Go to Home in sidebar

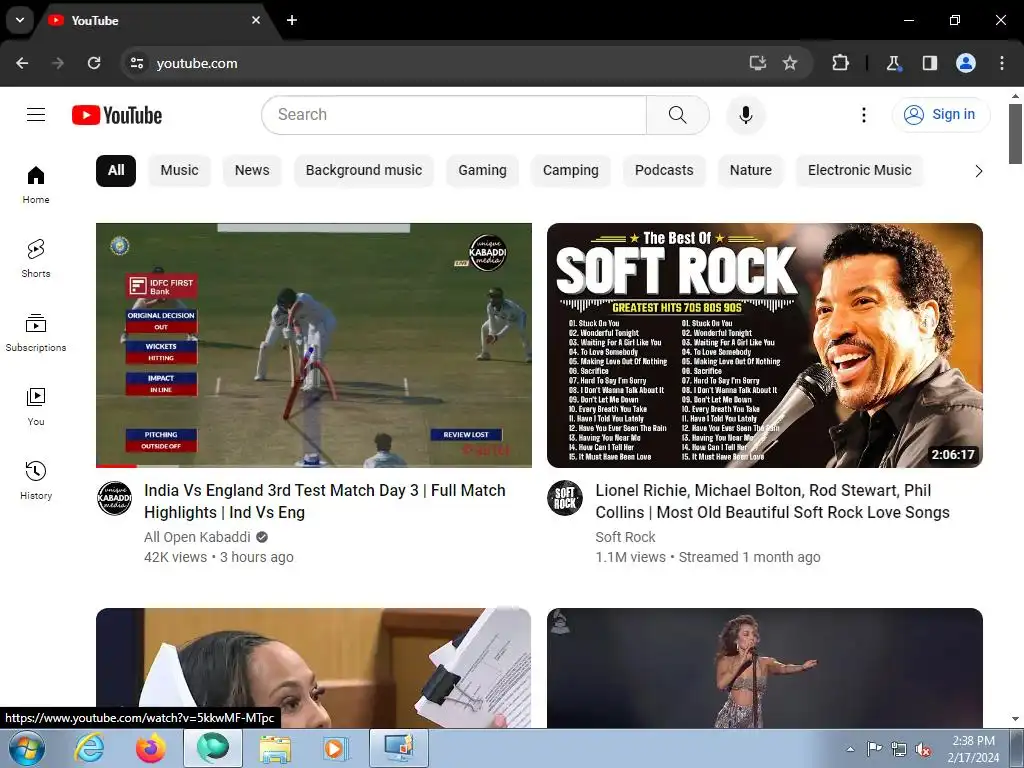(x=36, y=185)
